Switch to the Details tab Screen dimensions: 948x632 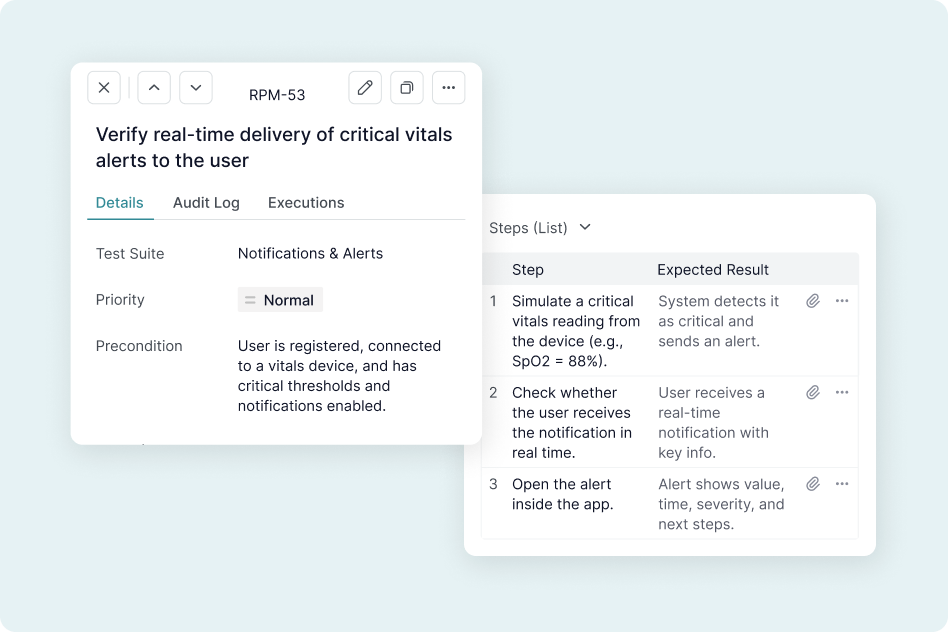tap(120, 203)
